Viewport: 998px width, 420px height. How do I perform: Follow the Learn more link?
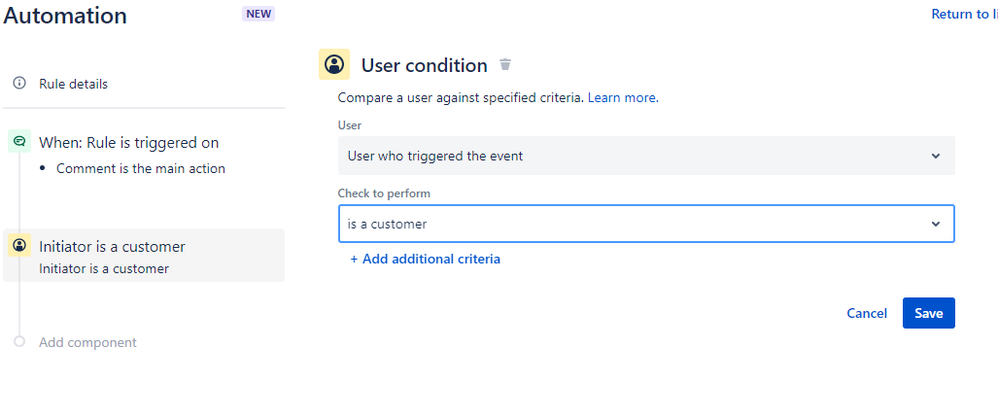click(622, 98)
